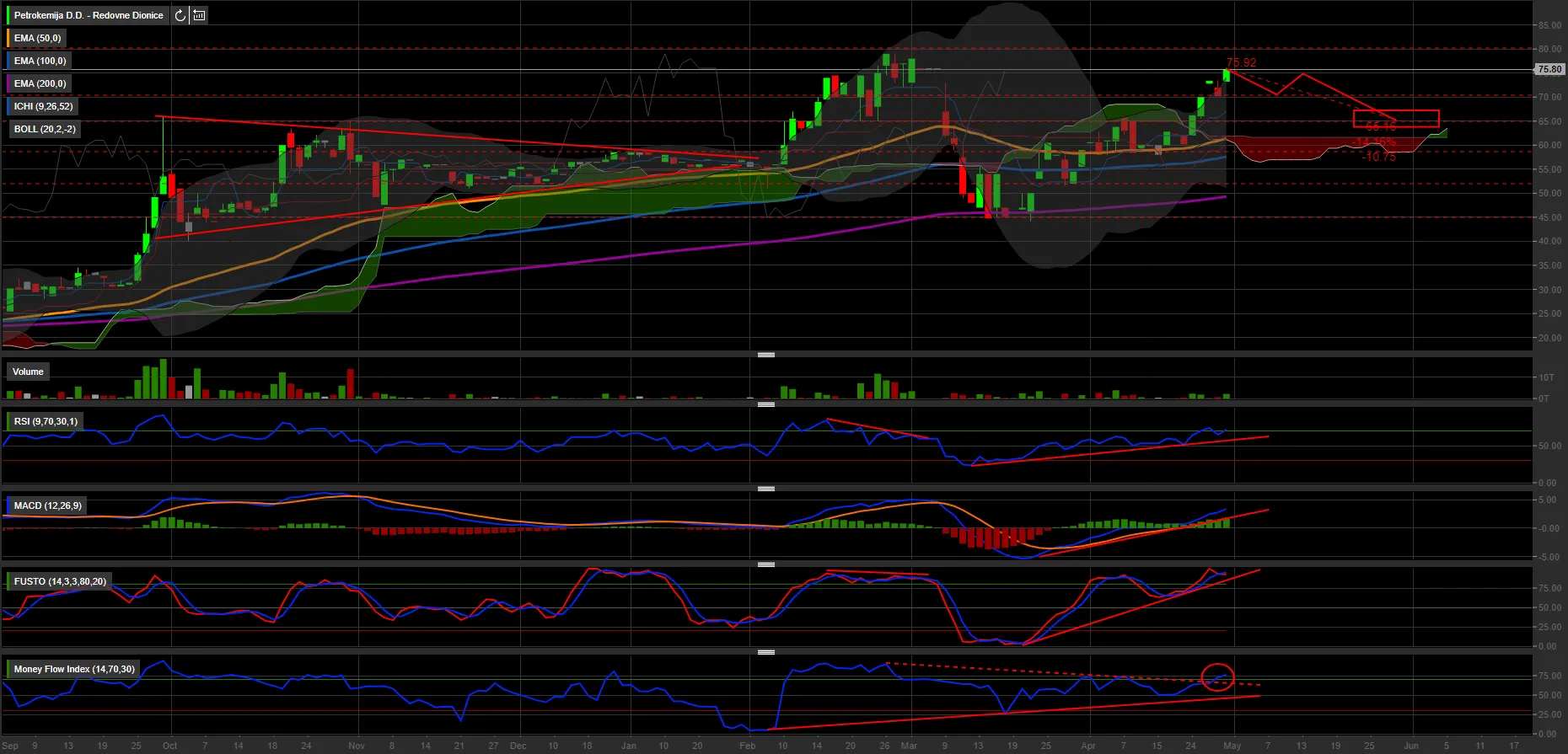Click the chart scale icon right of refresh
1568x754 pixels.
click(x=199, y=15)
